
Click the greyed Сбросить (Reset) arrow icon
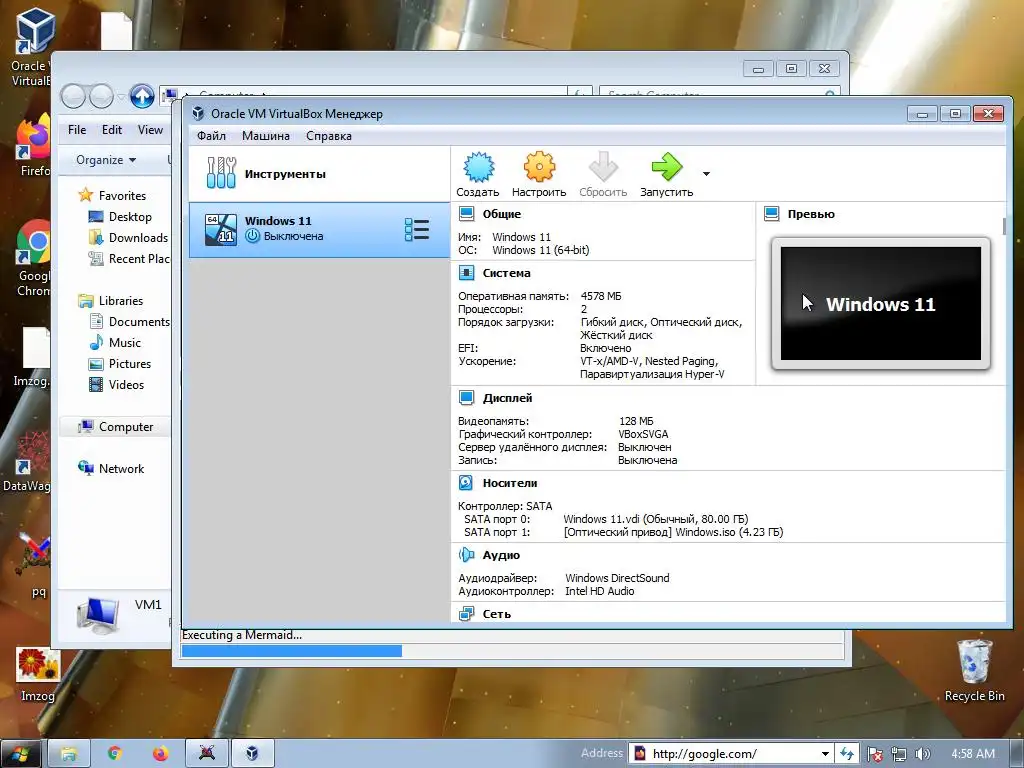(x=603, y=167)
